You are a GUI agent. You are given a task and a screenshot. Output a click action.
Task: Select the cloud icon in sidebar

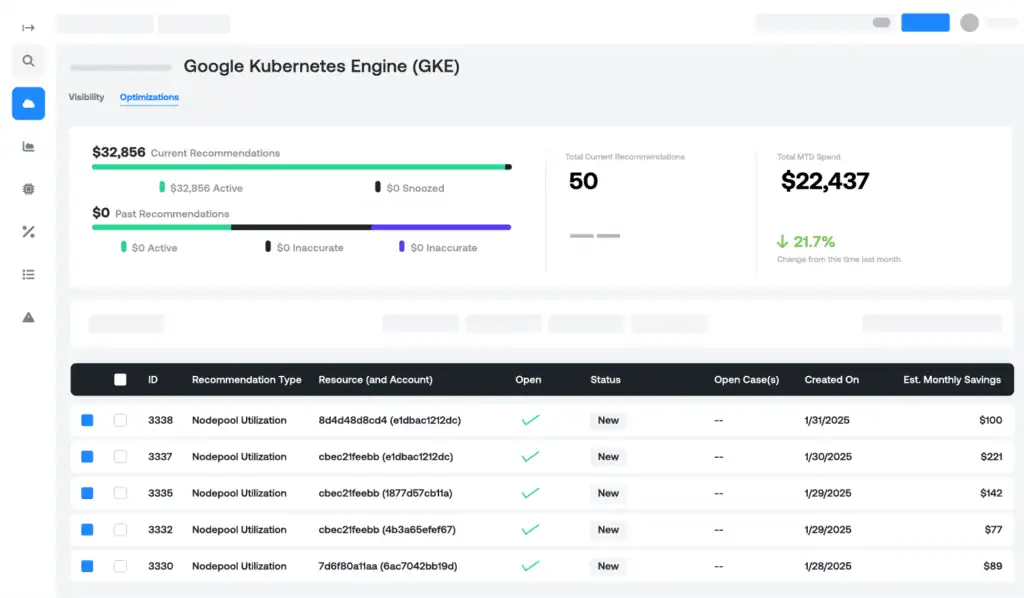coord(28,103)
